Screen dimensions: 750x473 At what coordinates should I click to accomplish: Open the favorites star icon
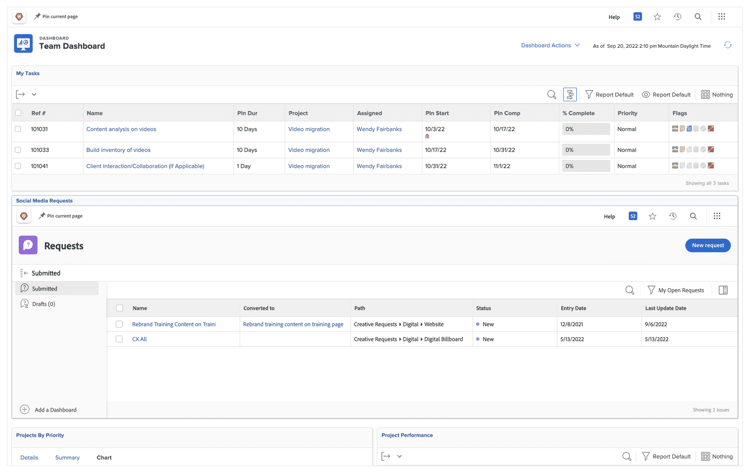point(657,17)
